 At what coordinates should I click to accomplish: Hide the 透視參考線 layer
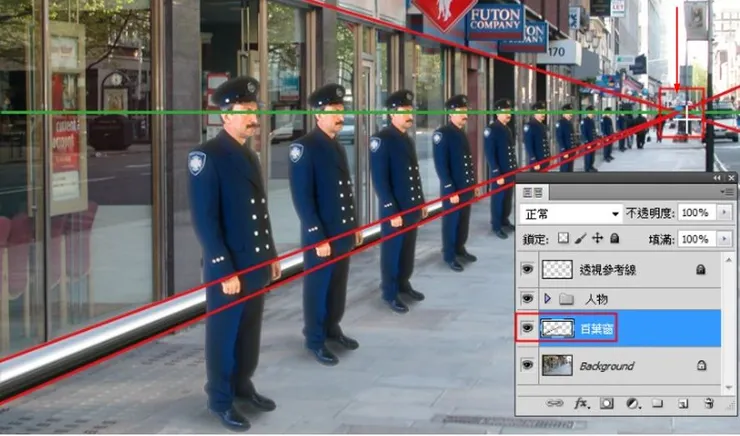(x=527, y=269)
